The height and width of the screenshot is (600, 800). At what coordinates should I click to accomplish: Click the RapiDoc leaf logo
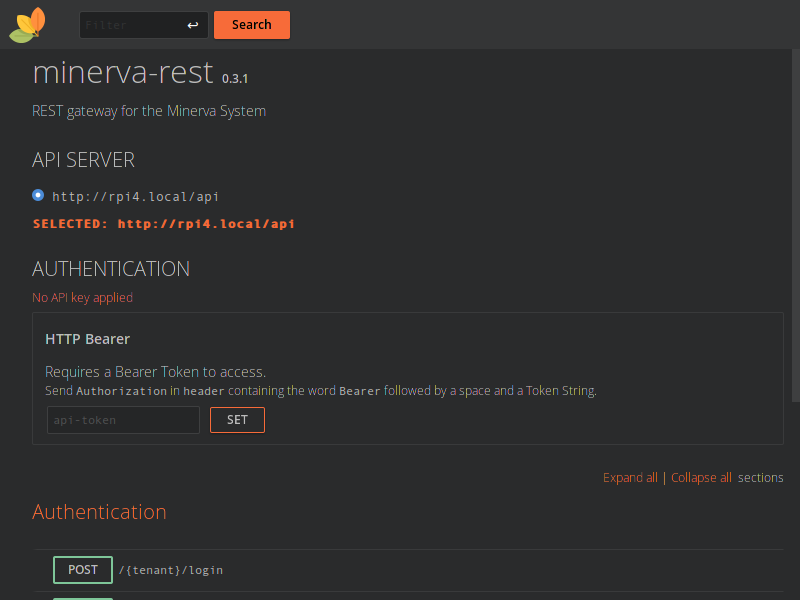(27, 25)
